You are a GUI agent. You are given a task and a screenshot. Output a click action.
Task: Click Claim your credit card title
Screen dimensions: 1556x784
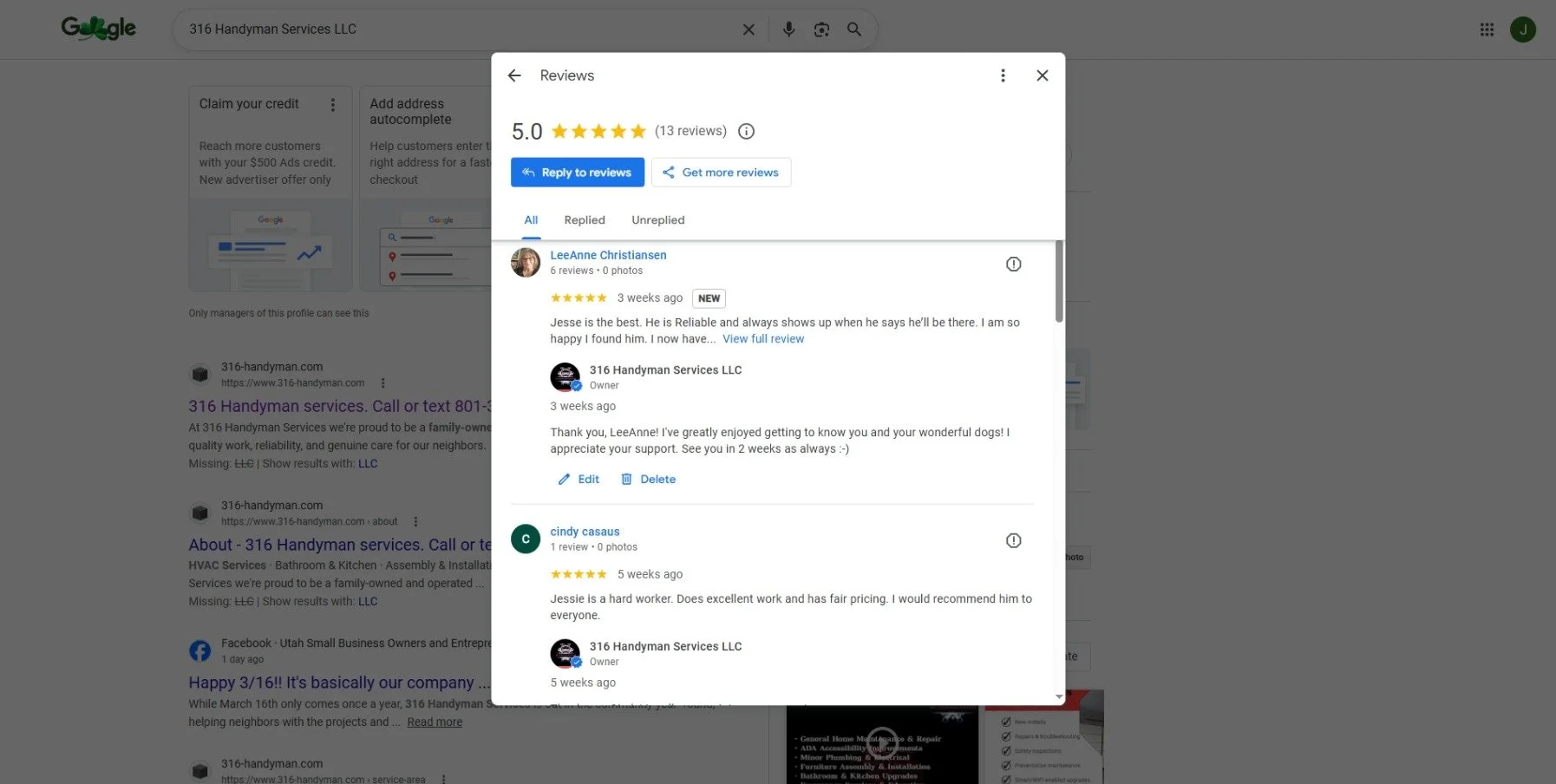click(249, 104)
